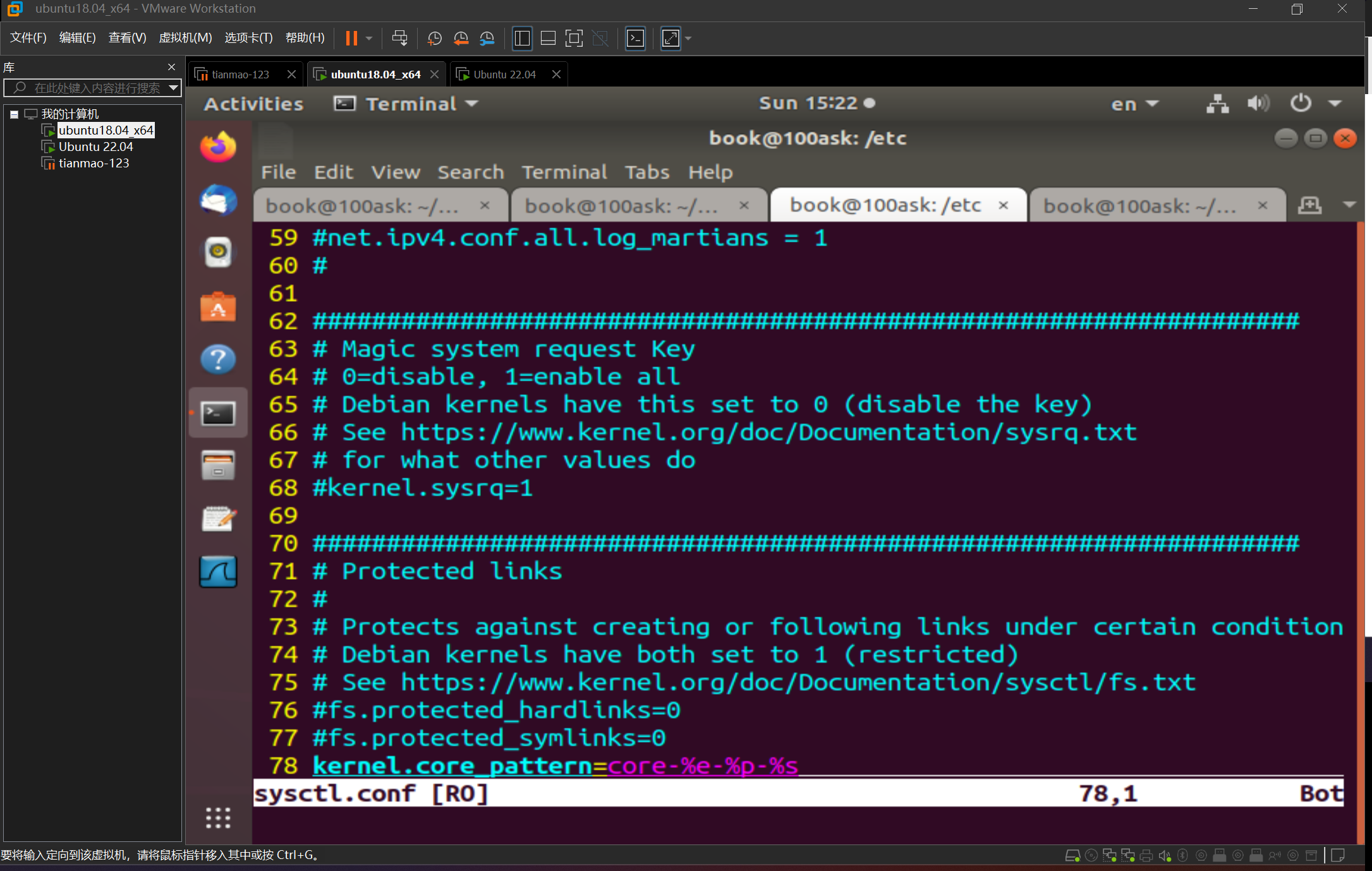This screenshot has width=1372, height=871.
Task: Click sound card status icon
Action: [x=1164, y=856]
